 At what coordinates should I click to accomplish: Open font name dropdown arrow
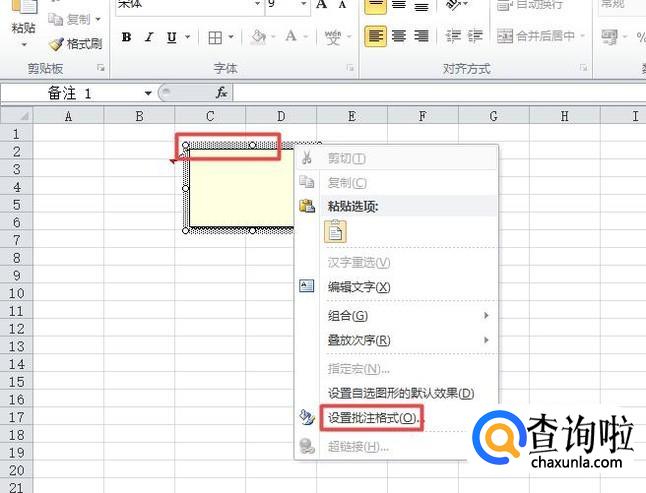257,4
